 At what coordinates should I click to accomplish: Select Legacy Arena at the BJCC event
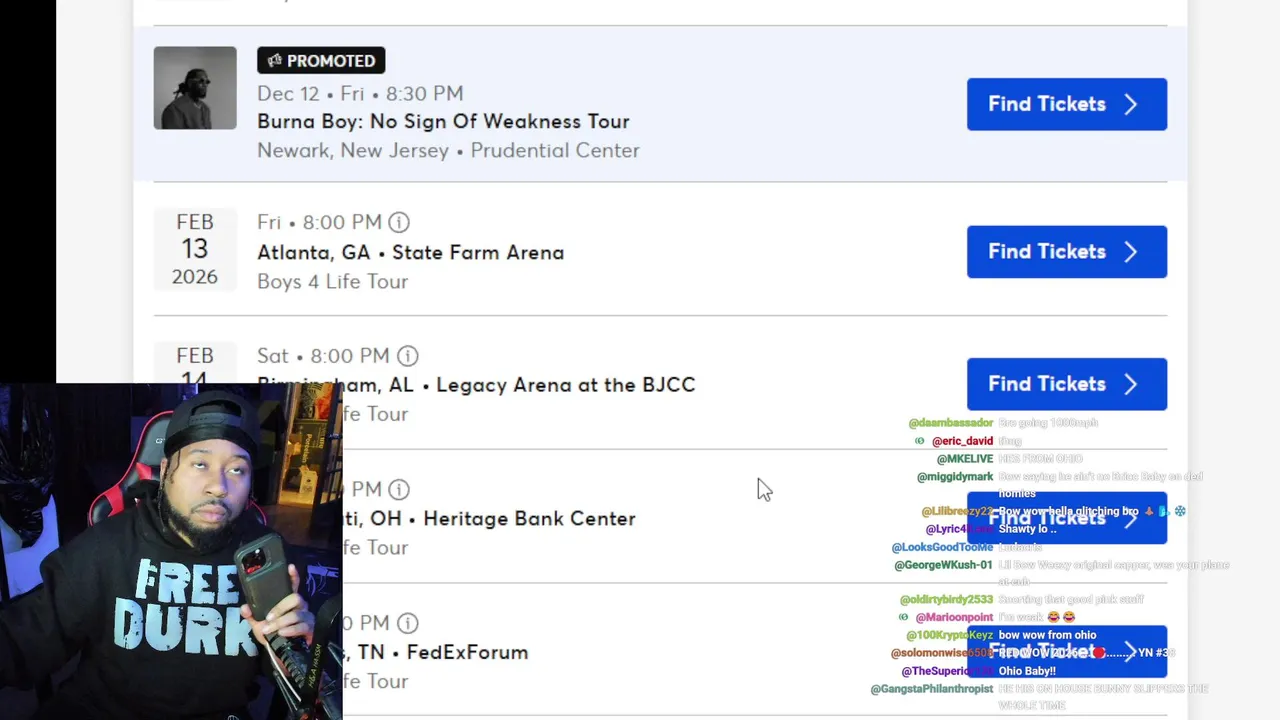[565, 385]
